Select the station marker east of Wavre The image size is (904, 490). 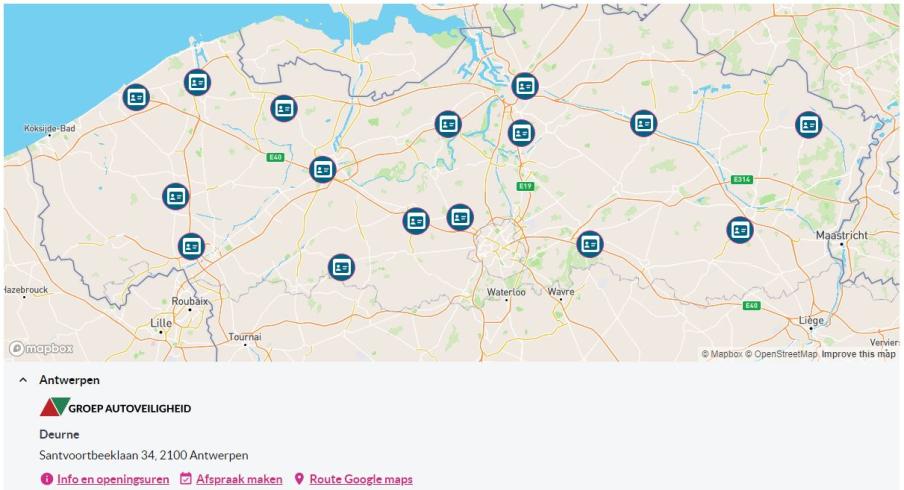[589, 244]
